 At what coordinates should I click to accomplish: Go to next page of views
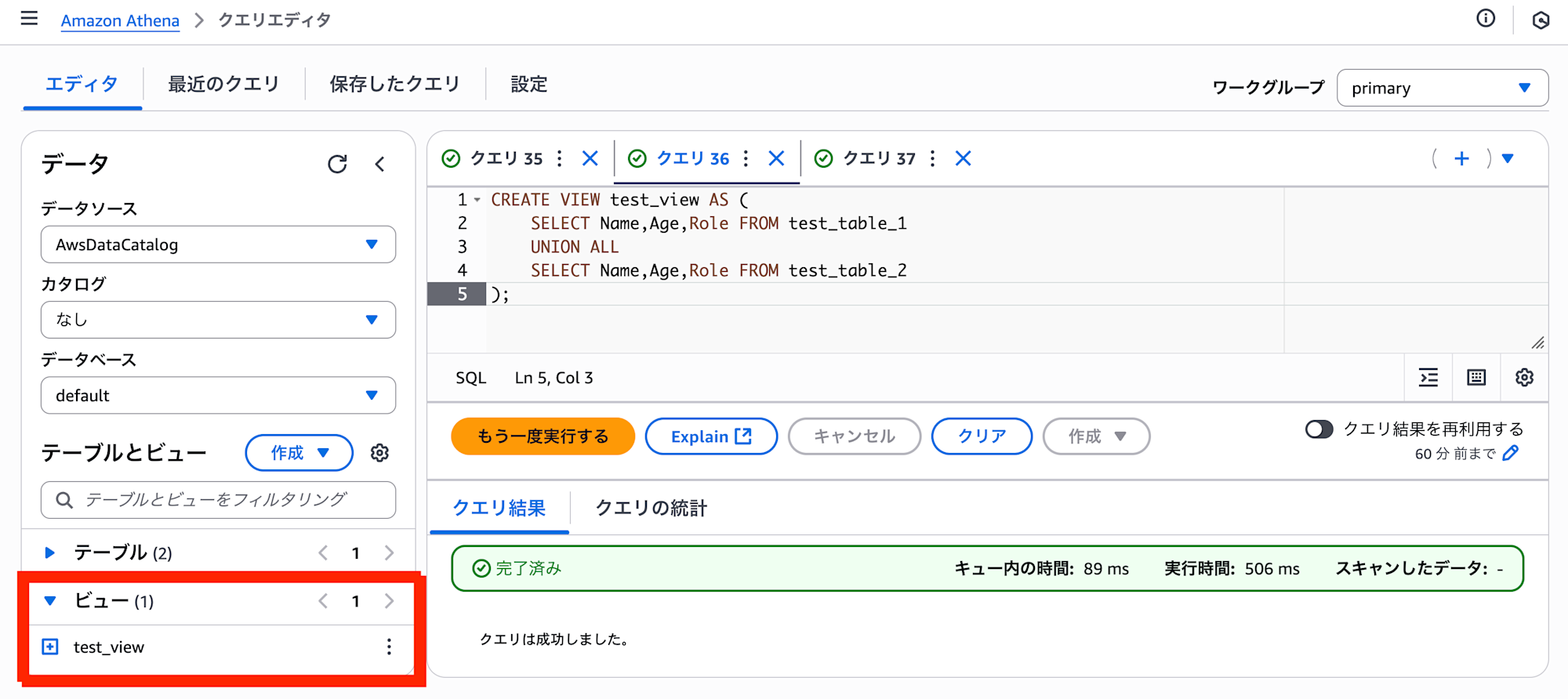coord(390,601)
